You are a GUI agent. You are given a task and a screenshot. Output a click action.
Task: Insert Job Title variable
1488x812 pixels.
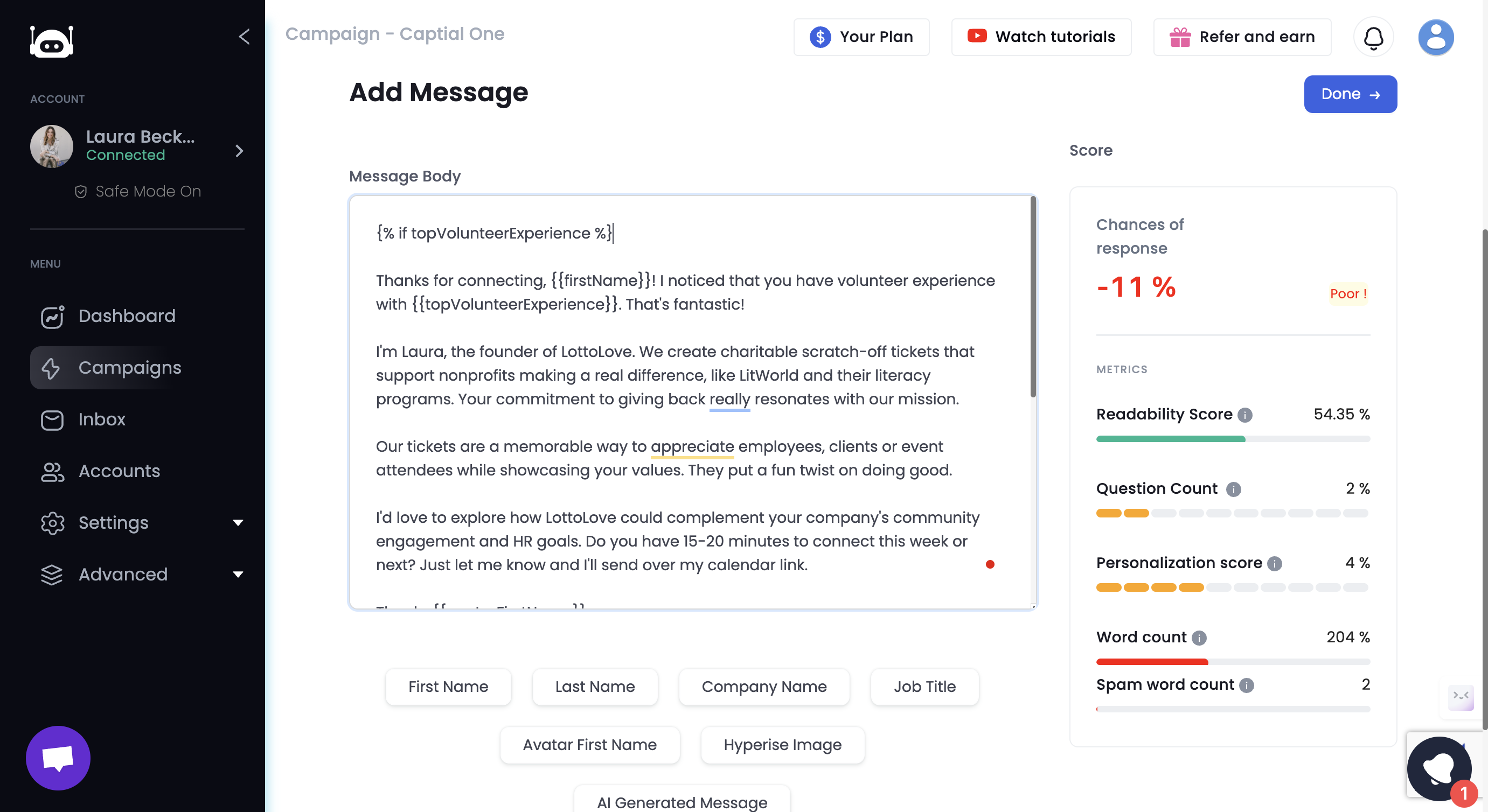point(924,687)
